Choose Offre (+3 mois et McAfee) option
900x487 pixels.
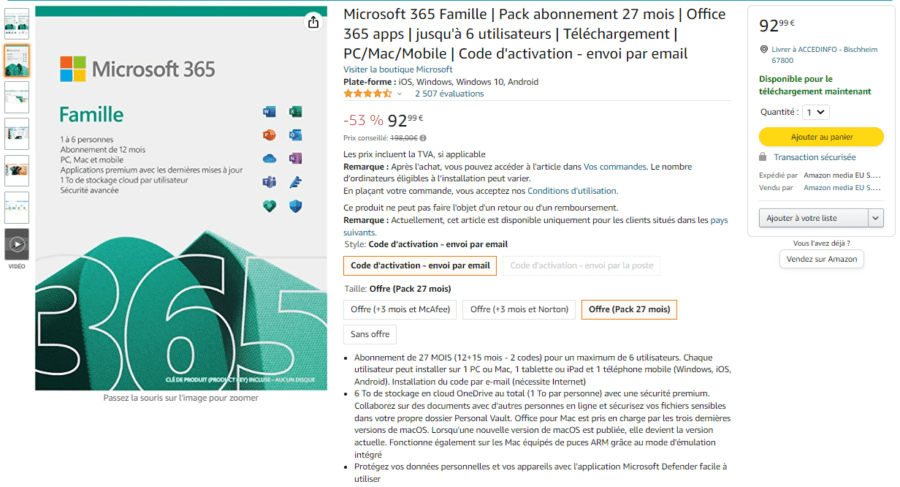[400, 309]
